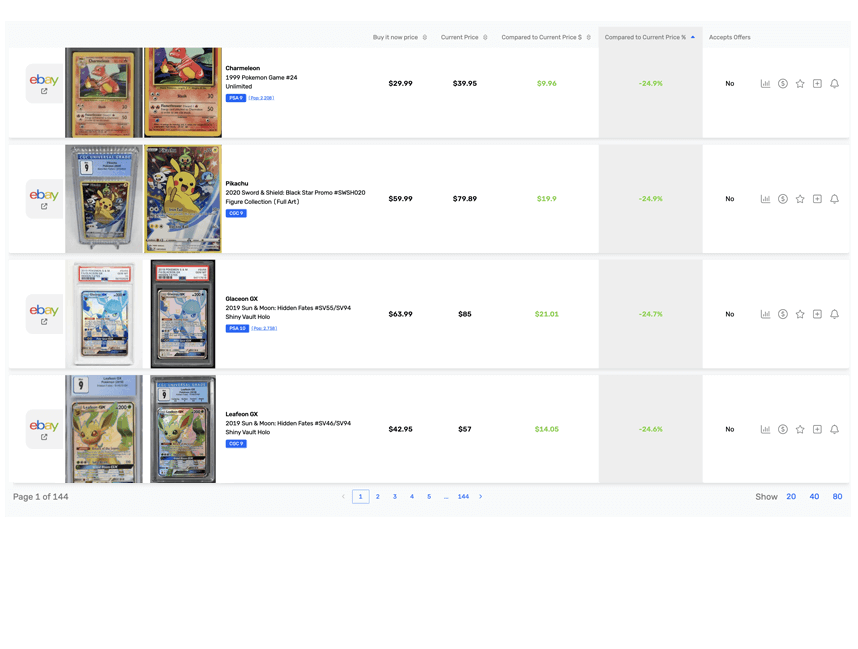Viewport: 858px width, 649px height.
Task: Open Leafeon GX listing via eBay logo
Action: click(x=44, y=429)
